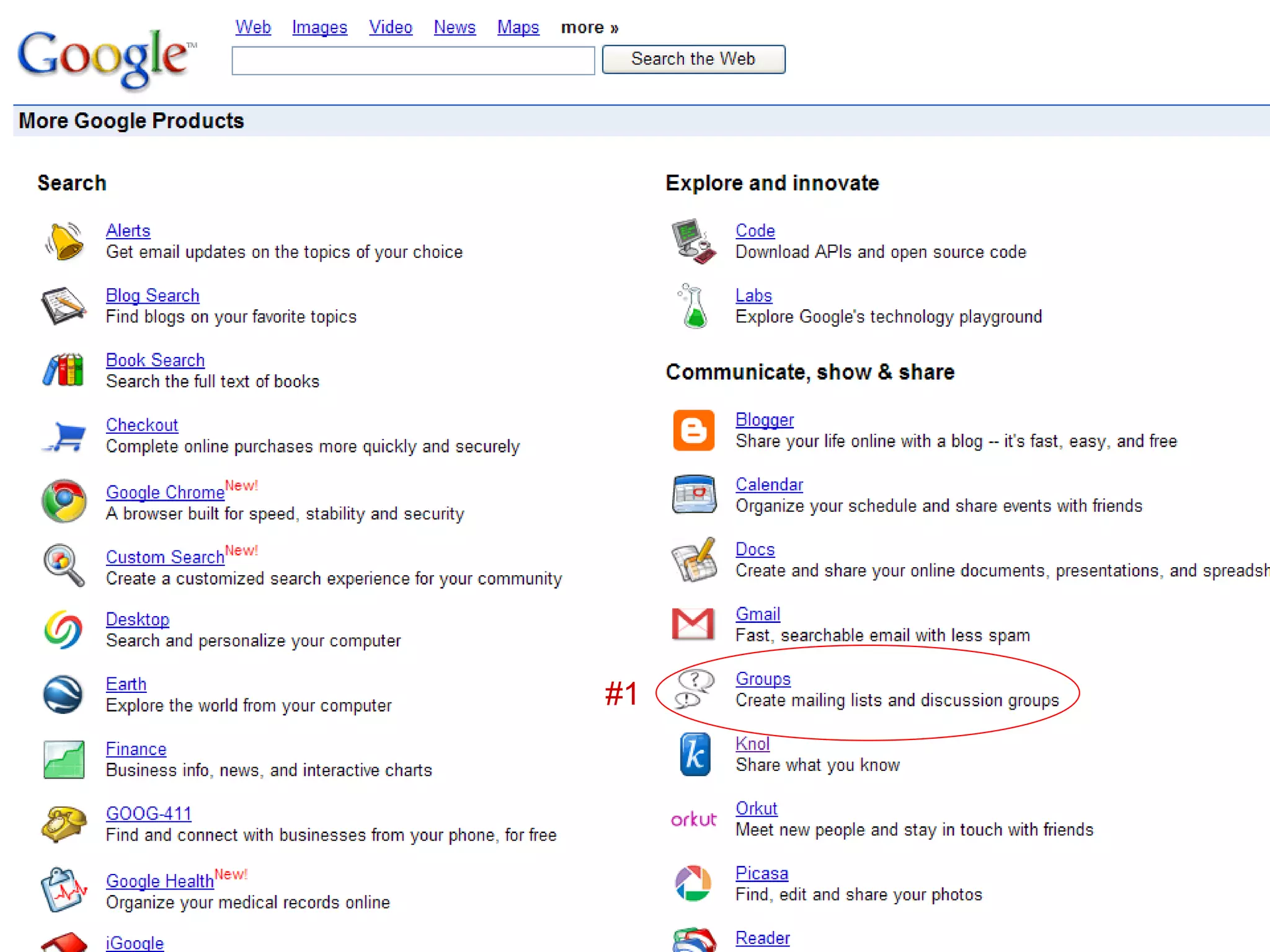Click into the Google search text box

pos(413,60)
